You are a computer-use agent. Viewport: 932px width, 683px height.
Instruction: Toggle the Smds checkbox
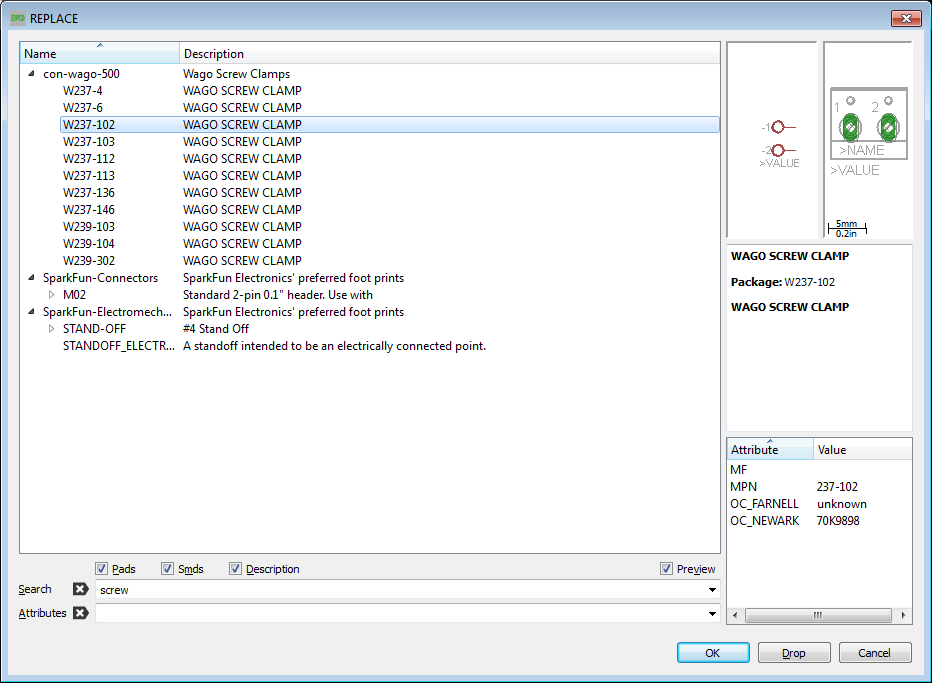point(168,569)
